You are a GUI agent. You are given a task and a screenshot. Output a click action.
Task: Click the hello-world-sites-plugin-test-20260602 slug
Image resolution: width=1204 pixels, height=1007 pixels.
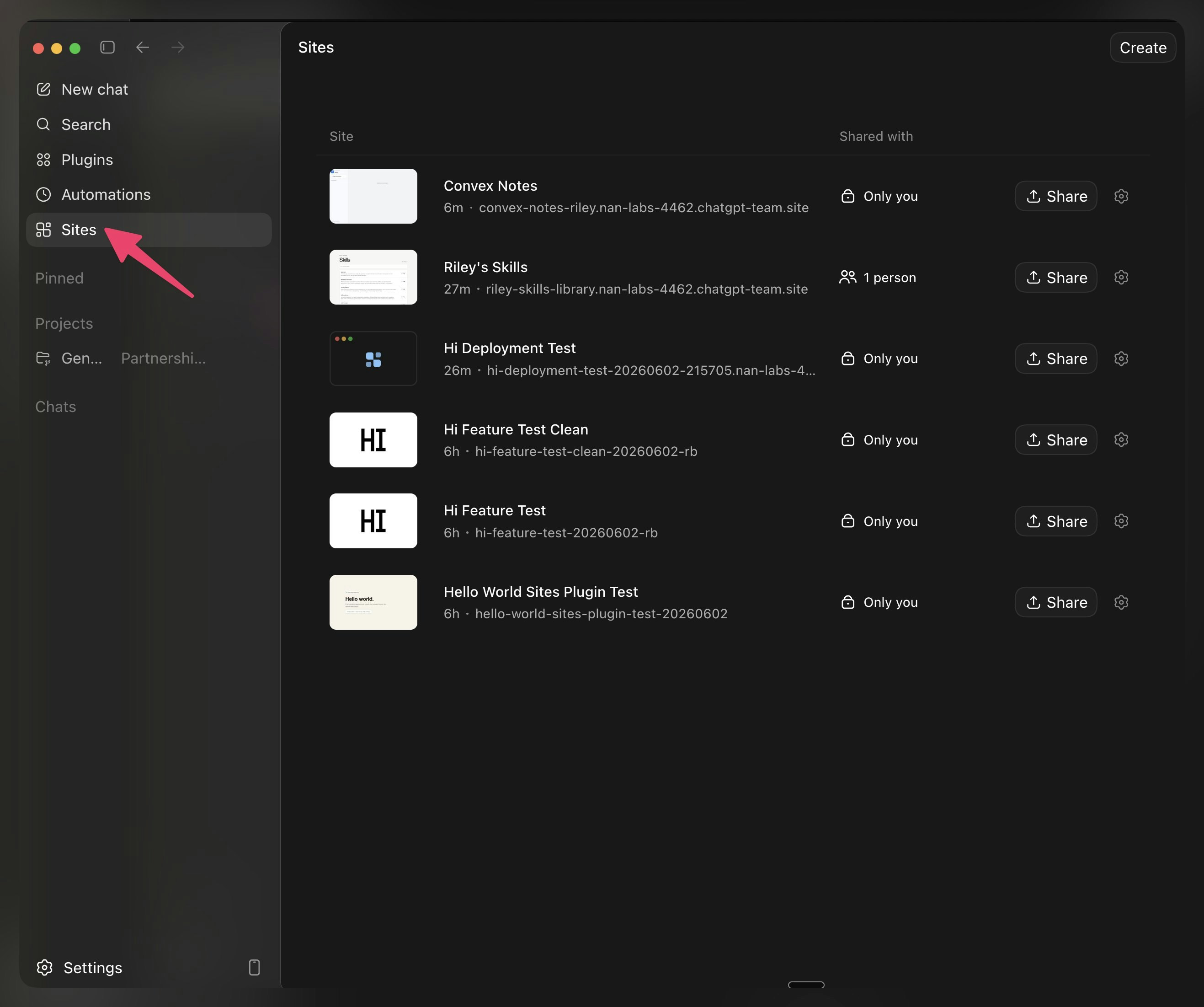tap(602, 614)
